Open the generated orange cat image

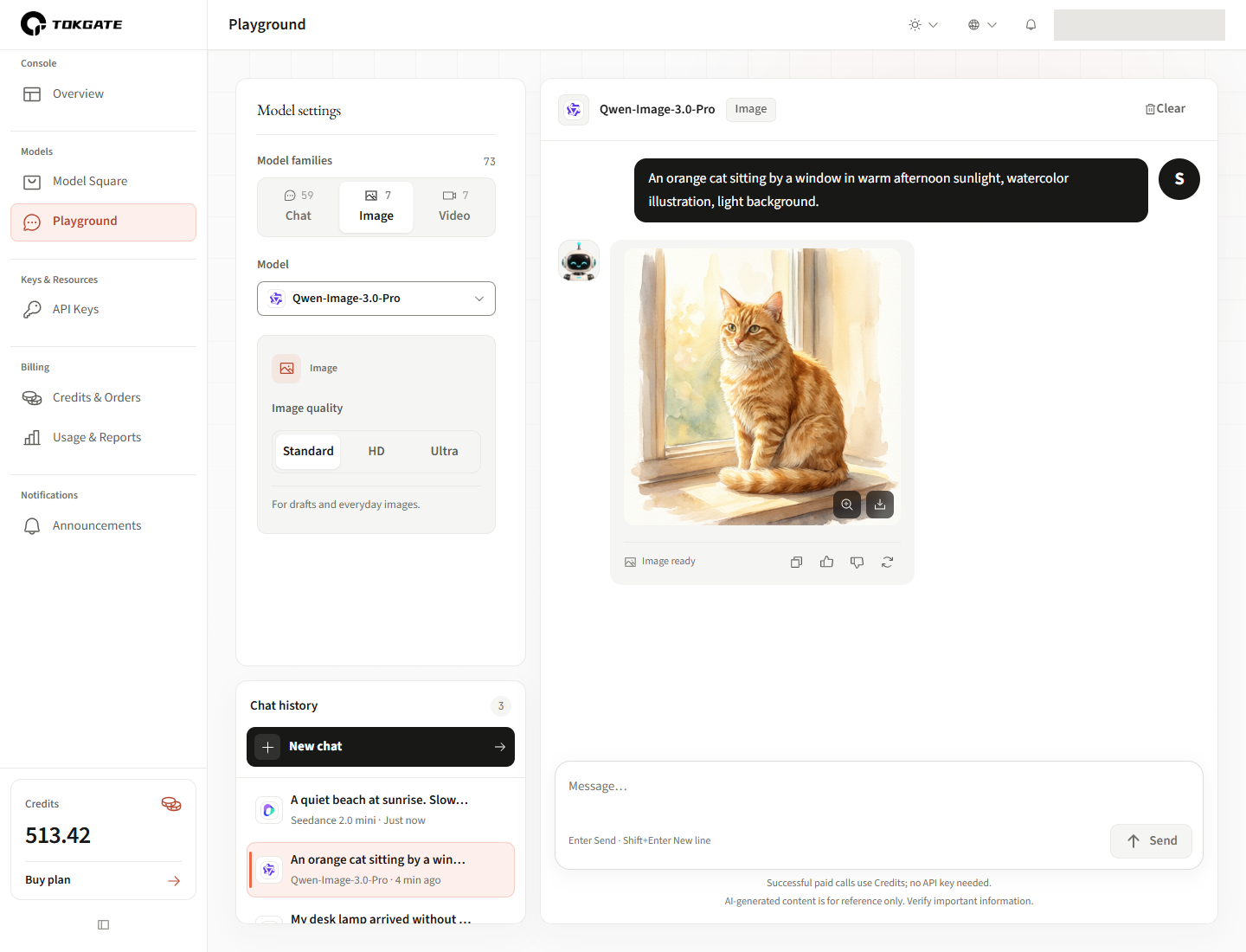point(762,387)
